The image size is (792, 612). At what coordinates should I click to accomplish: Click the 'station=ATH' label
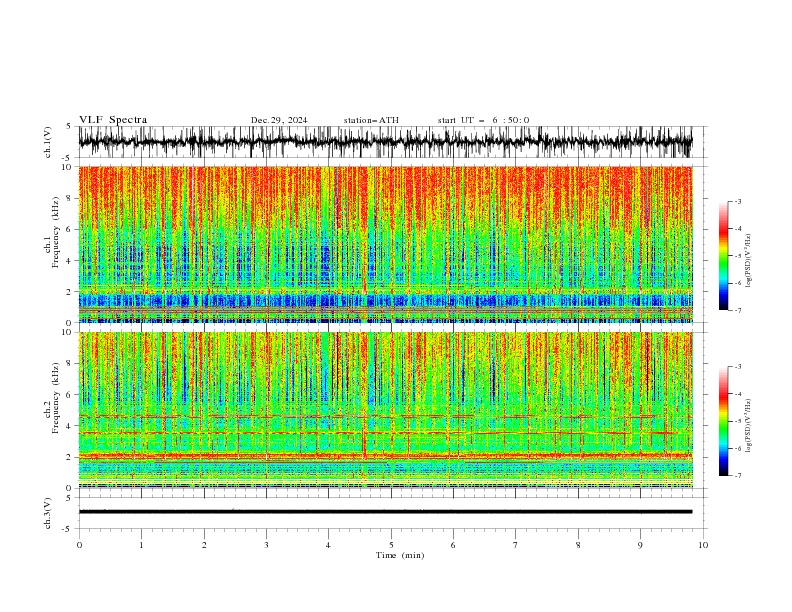371,120
